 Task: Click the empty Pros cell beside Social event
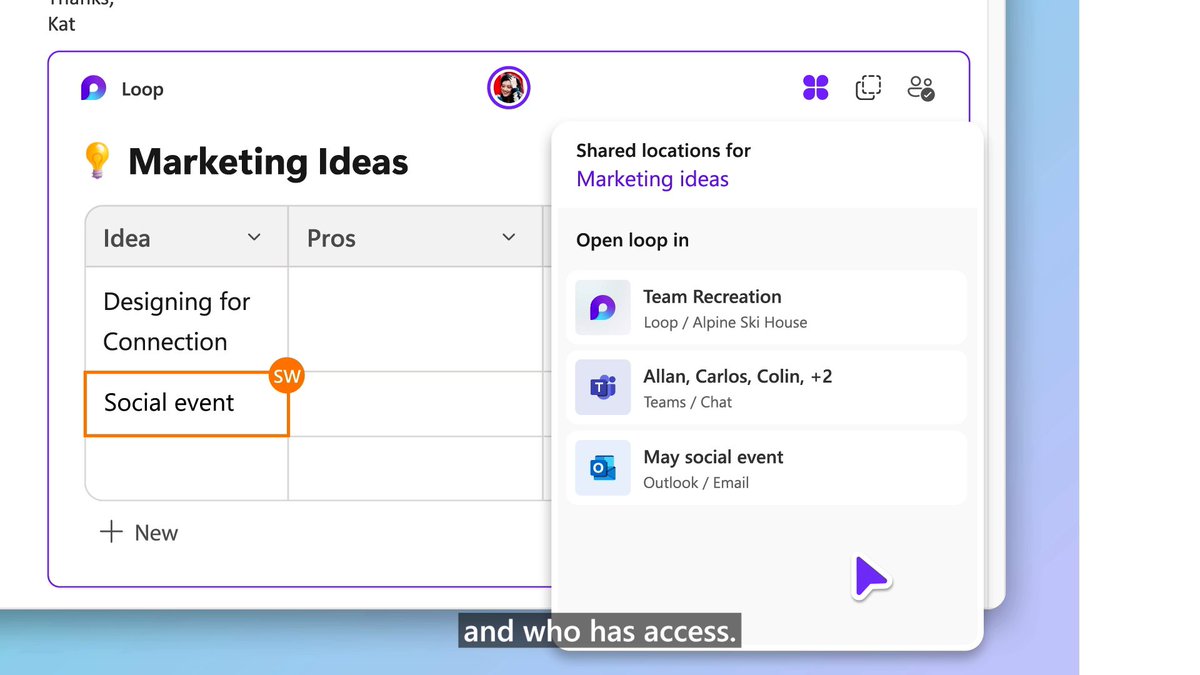pyautogui.click(x=416, y=404)
